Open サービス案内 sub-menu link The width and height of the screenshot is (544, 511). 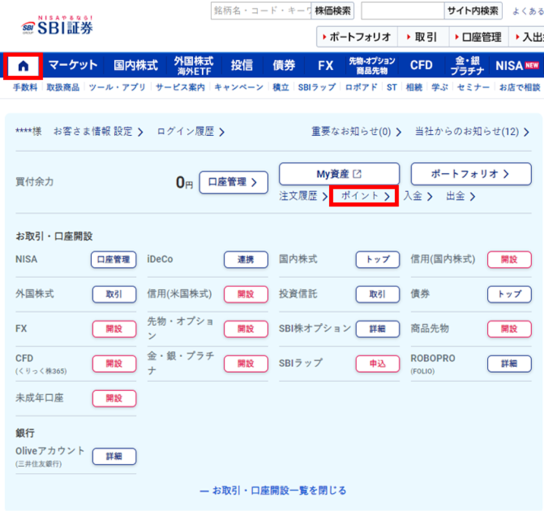[x=180, y=87]
